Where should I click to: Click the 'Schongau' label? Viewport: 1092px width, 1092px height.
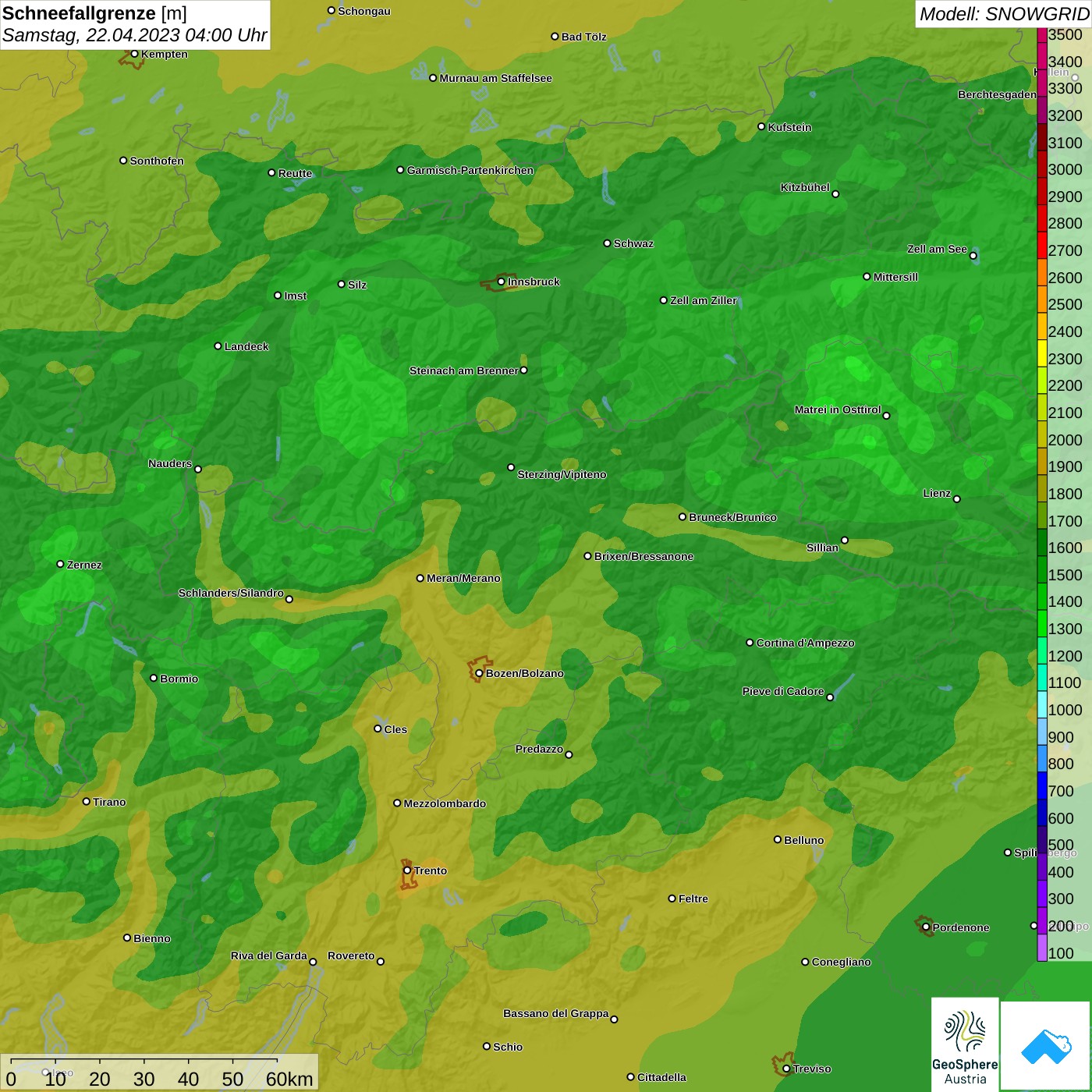(x=364, y=11)
